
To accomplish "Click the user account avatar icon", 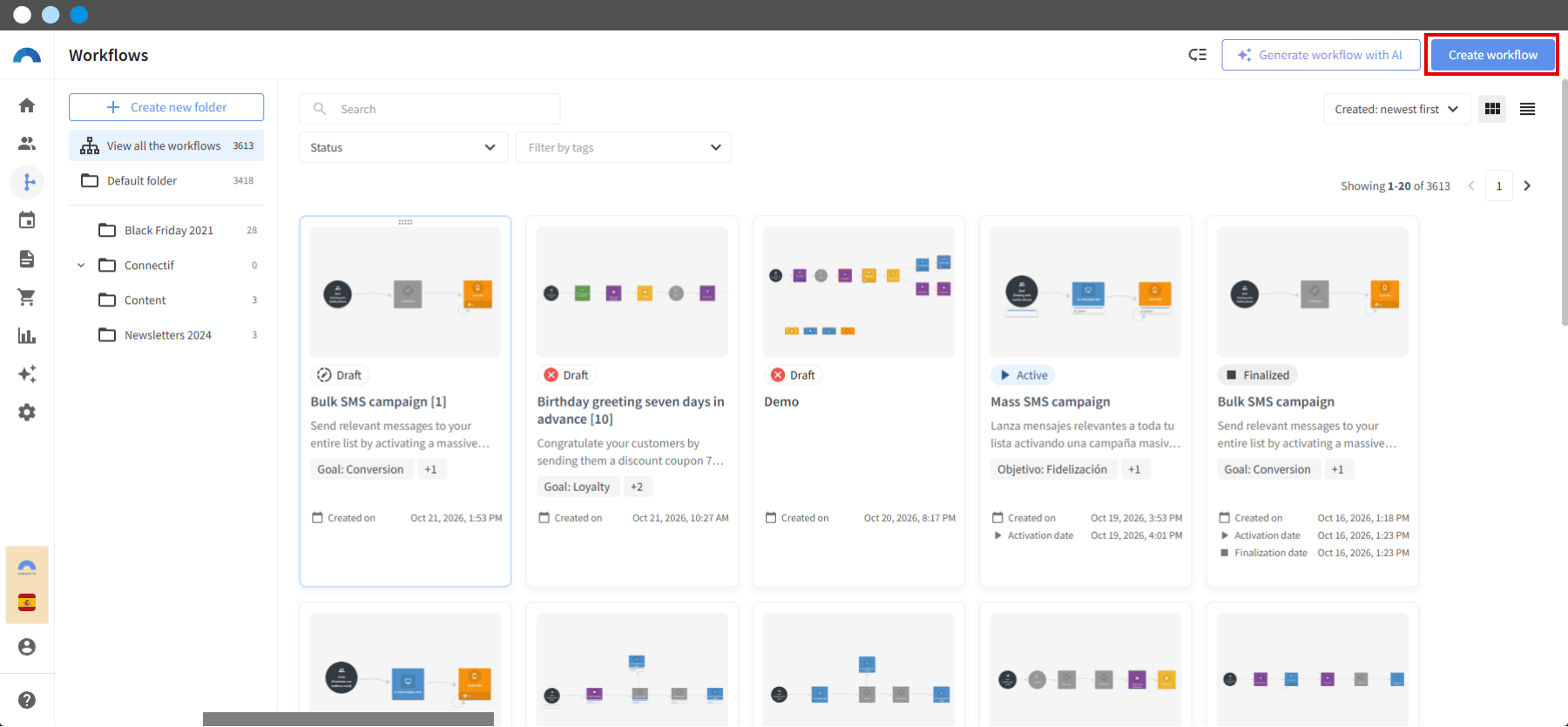I will pos(27,647).
